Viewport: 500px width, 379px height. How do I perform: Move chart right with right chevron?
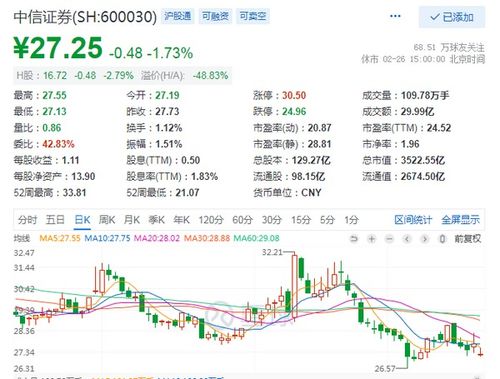coord(425,239)
